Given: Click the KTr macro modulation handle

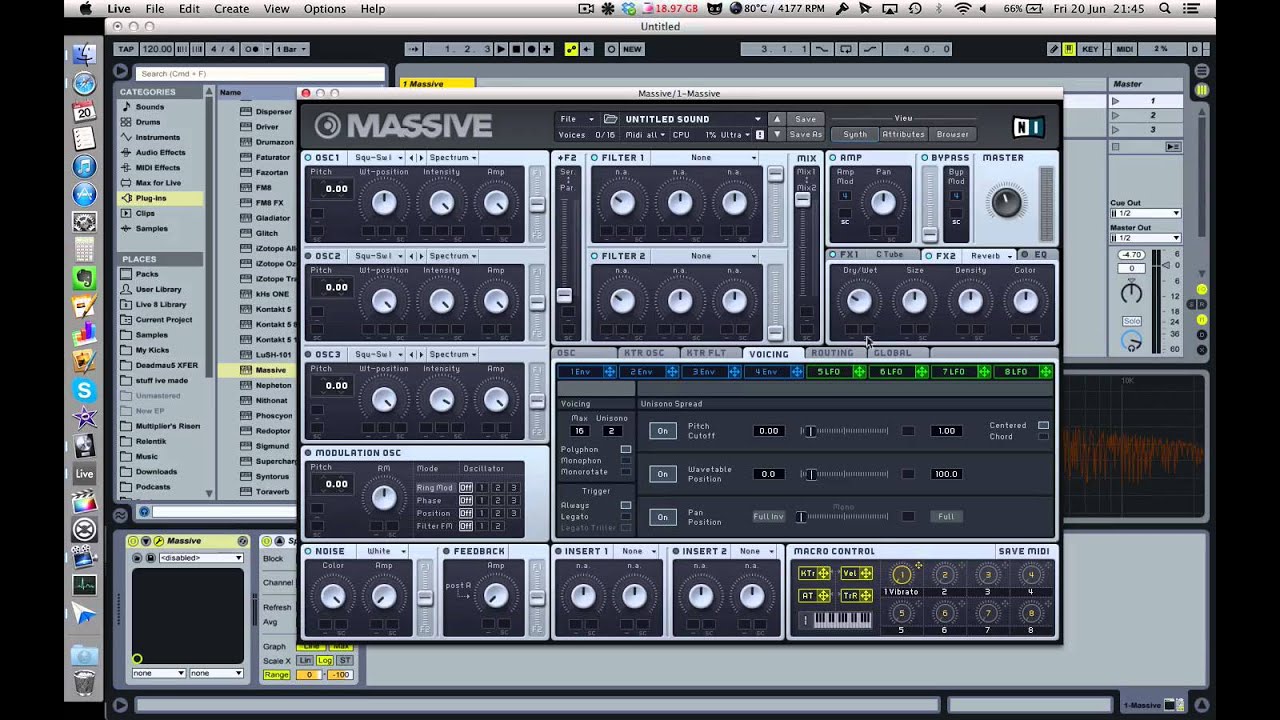Looking at the screenshot, I should tap(823, 573).
